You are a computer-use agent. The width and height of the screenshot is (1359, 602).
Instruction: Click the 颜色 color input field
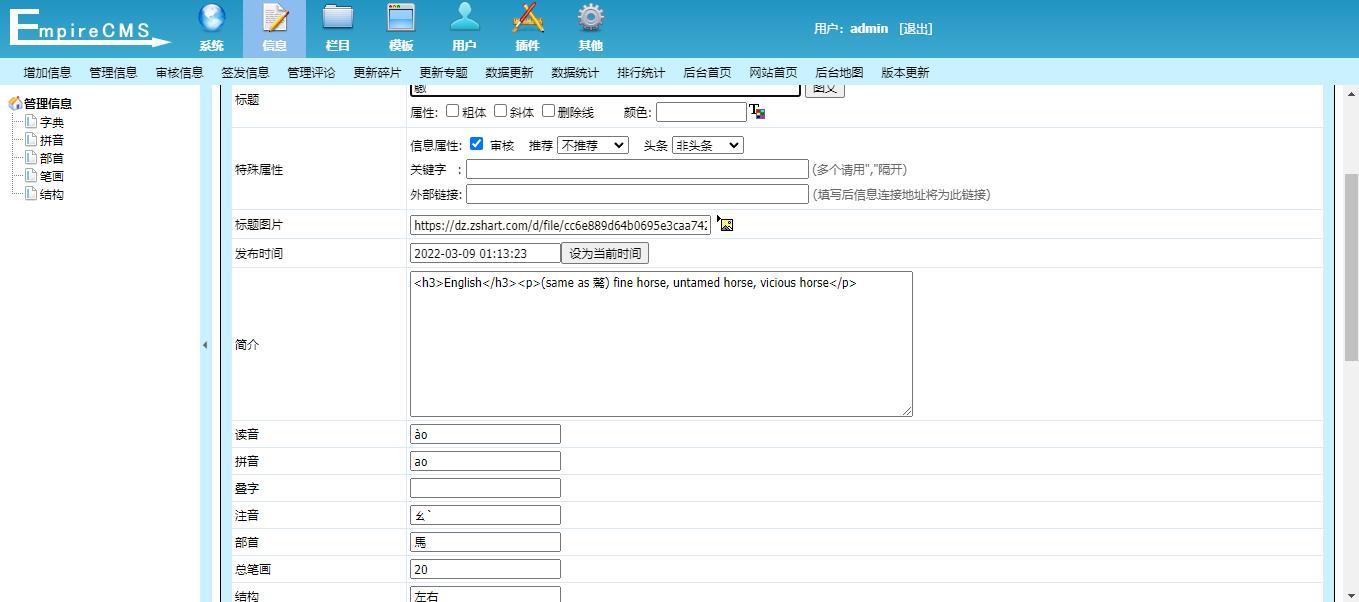[x=701, y=112]
